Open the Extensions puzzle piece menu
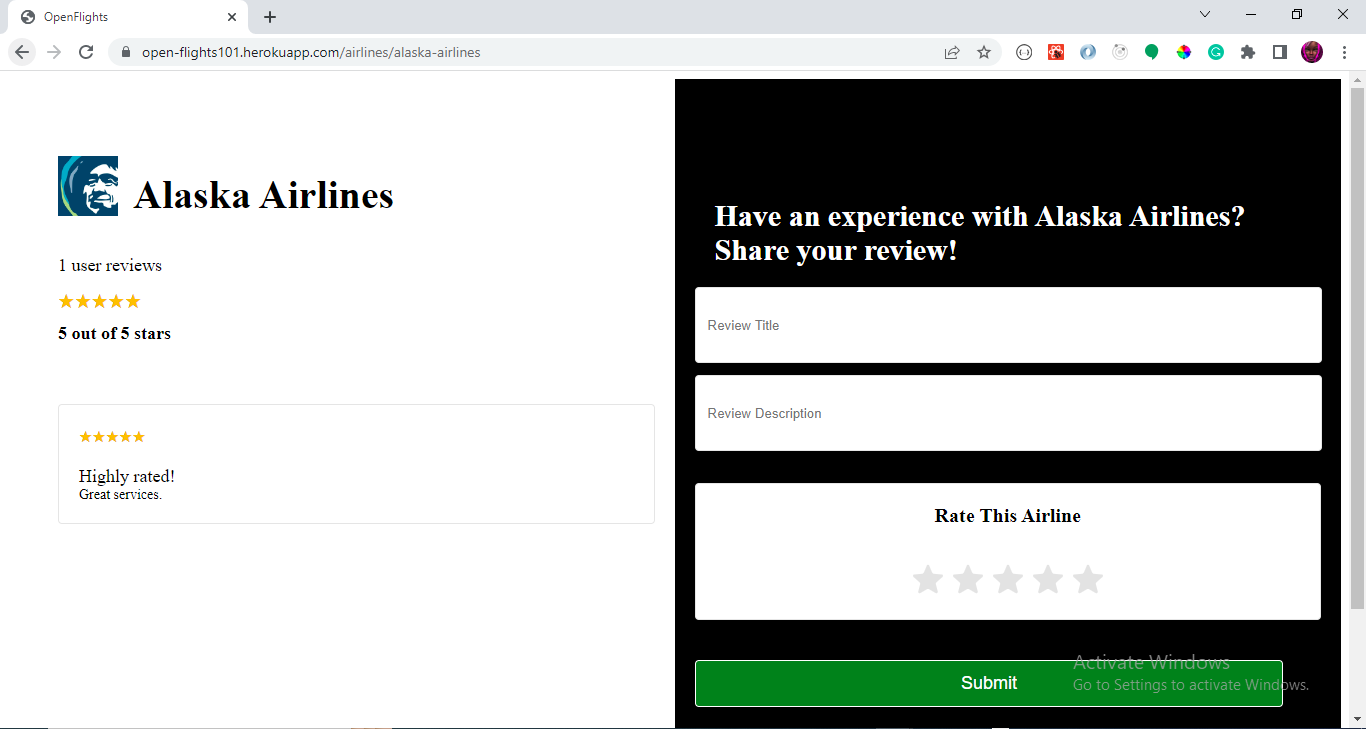 1248,52
